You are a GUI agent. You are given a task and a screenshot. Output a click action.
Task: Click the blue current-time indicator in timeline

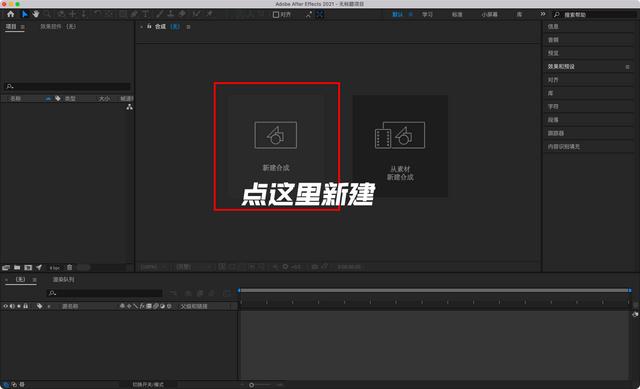click(x=239, y=291)
